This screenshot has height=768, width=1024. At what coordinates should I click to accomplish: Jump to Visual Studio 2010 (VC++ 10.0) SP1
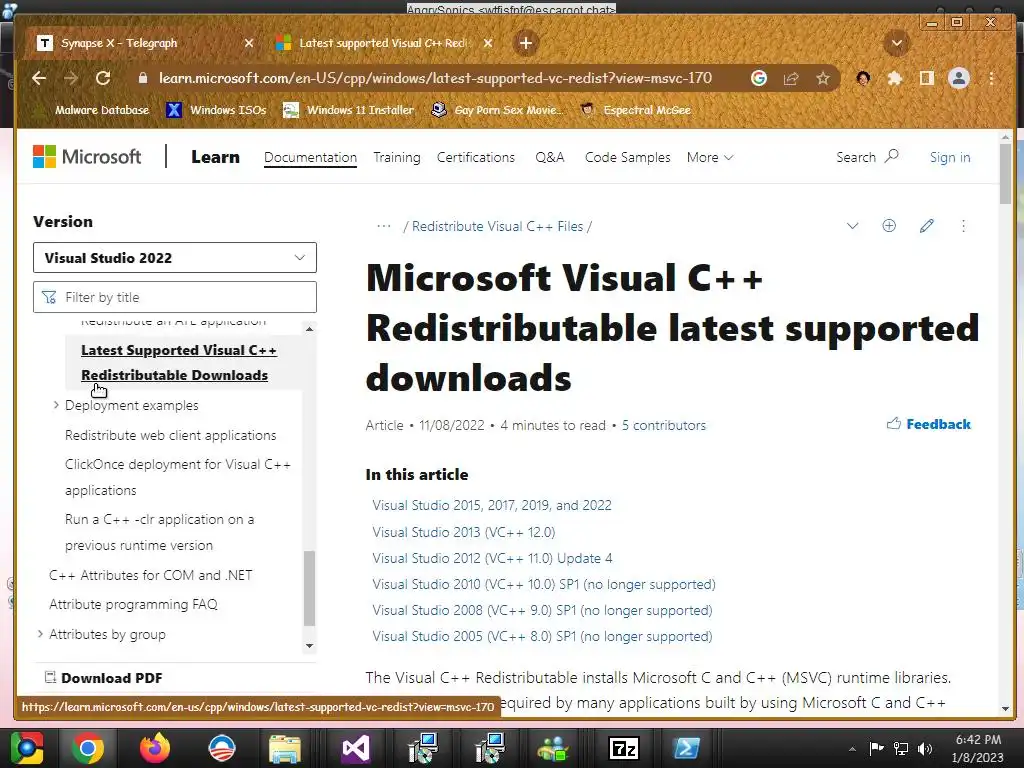544,584
